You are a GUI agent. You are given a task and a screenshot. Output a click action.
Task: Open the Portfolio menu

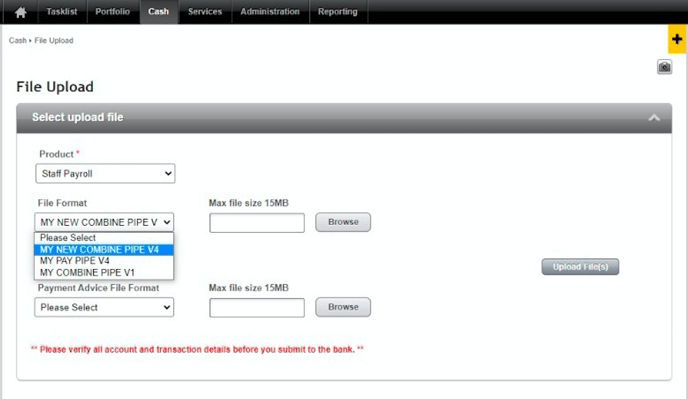click(113, 12)
